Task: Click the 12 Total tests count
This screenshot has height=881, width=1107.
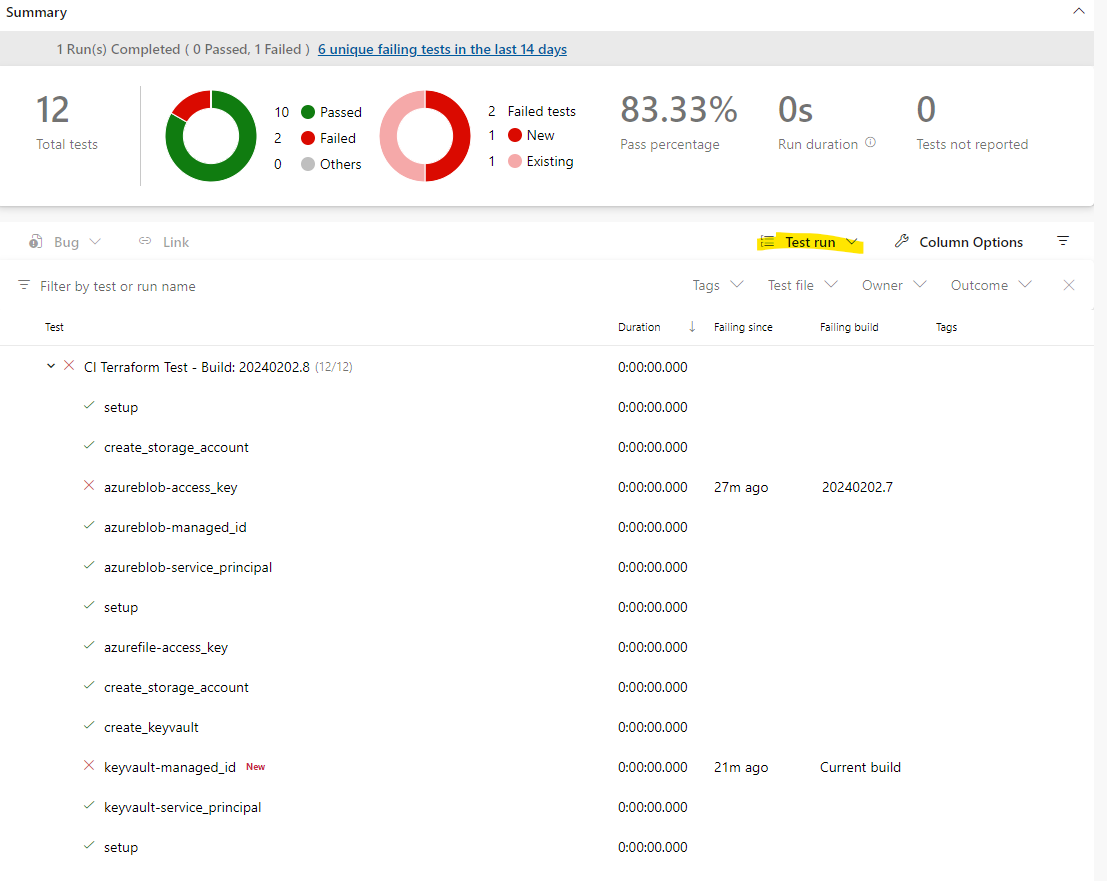Action: (52, 110)
